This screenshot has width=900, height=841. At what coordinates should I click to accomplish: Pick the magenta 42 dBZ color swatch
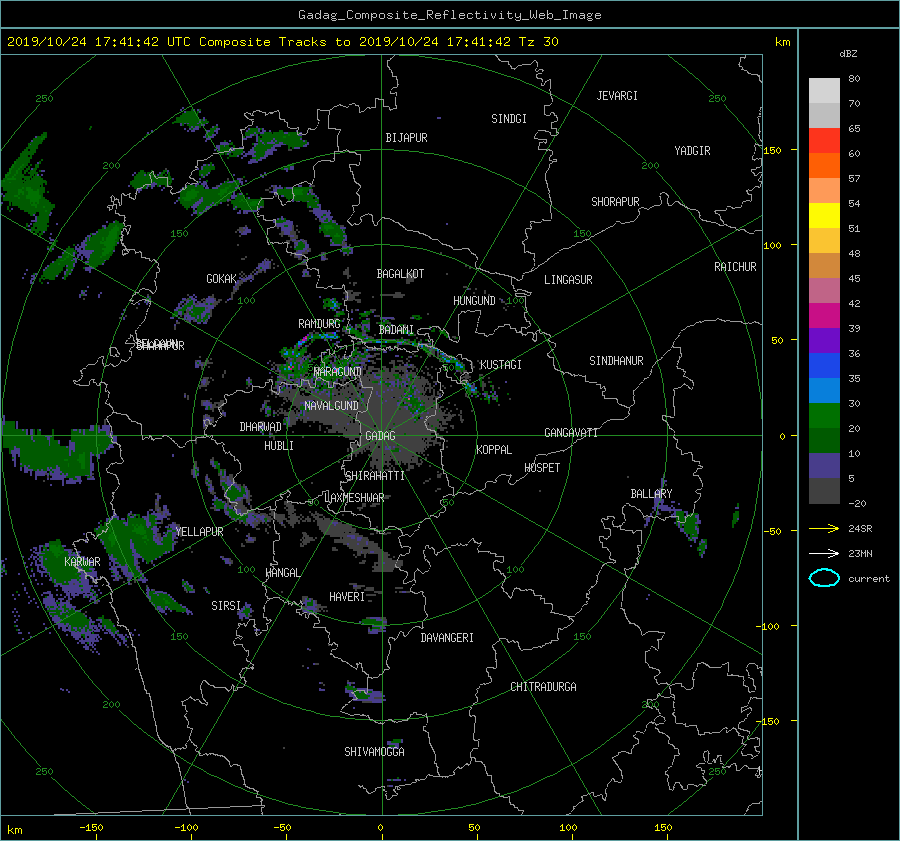pos(824,315)
